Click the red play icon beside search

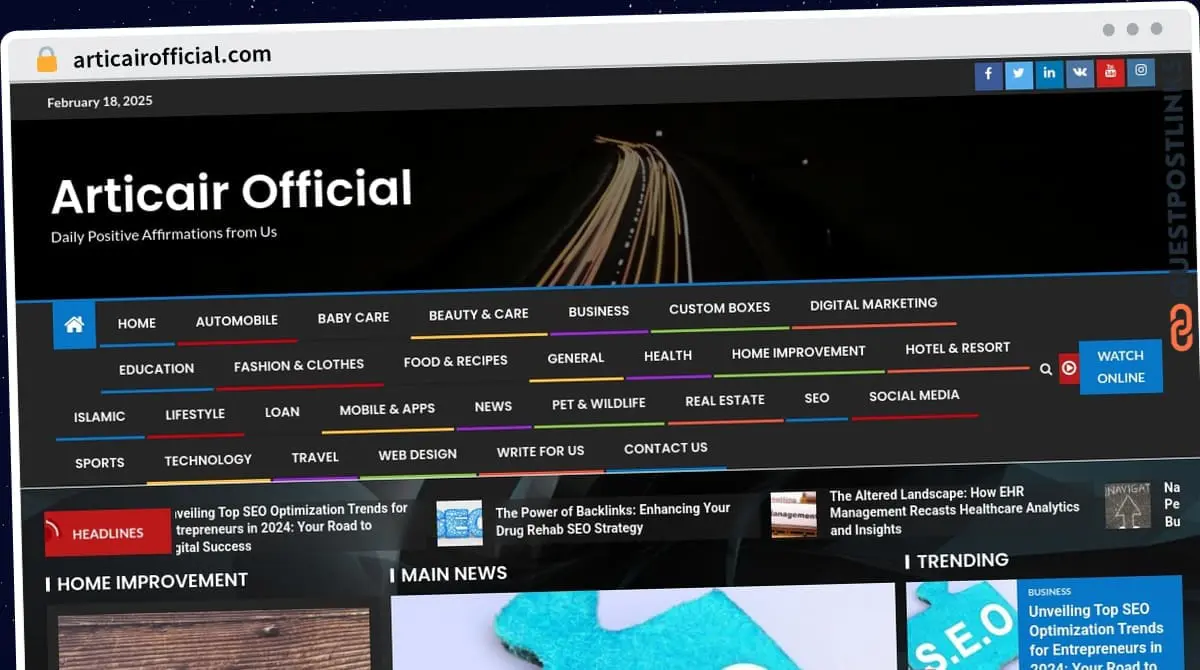pyautogui.click(x=1069, y=368)
